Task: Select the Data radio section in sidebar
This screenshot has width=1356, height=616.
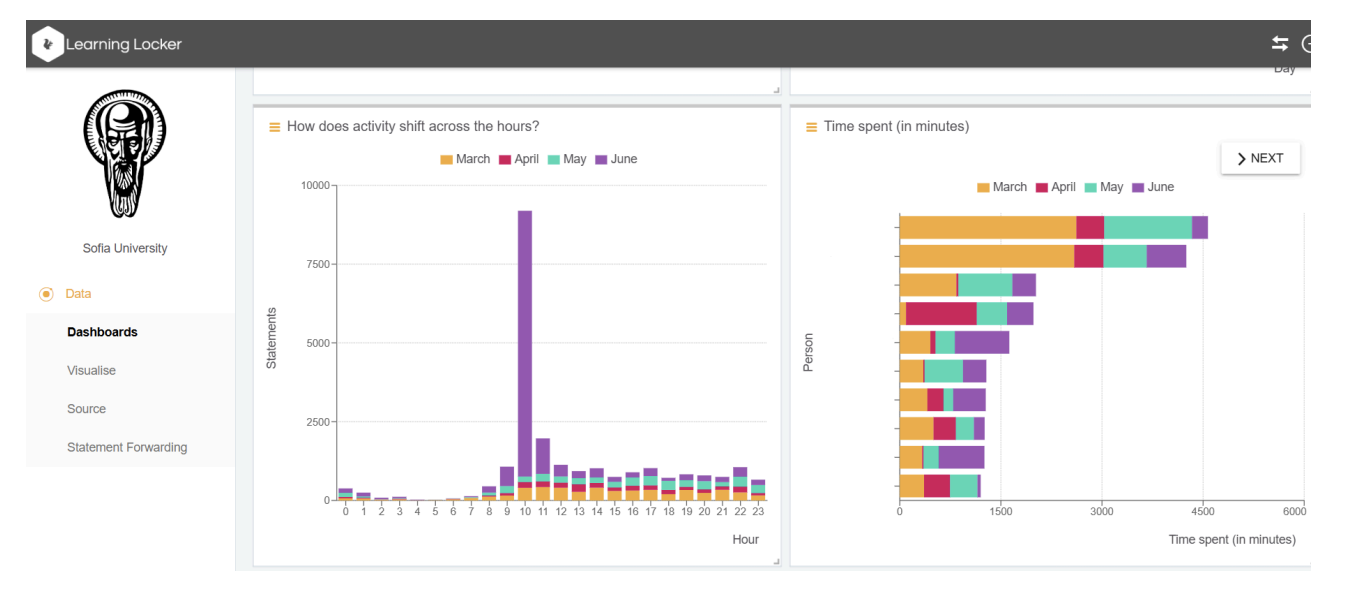Action: coord(66,294)
